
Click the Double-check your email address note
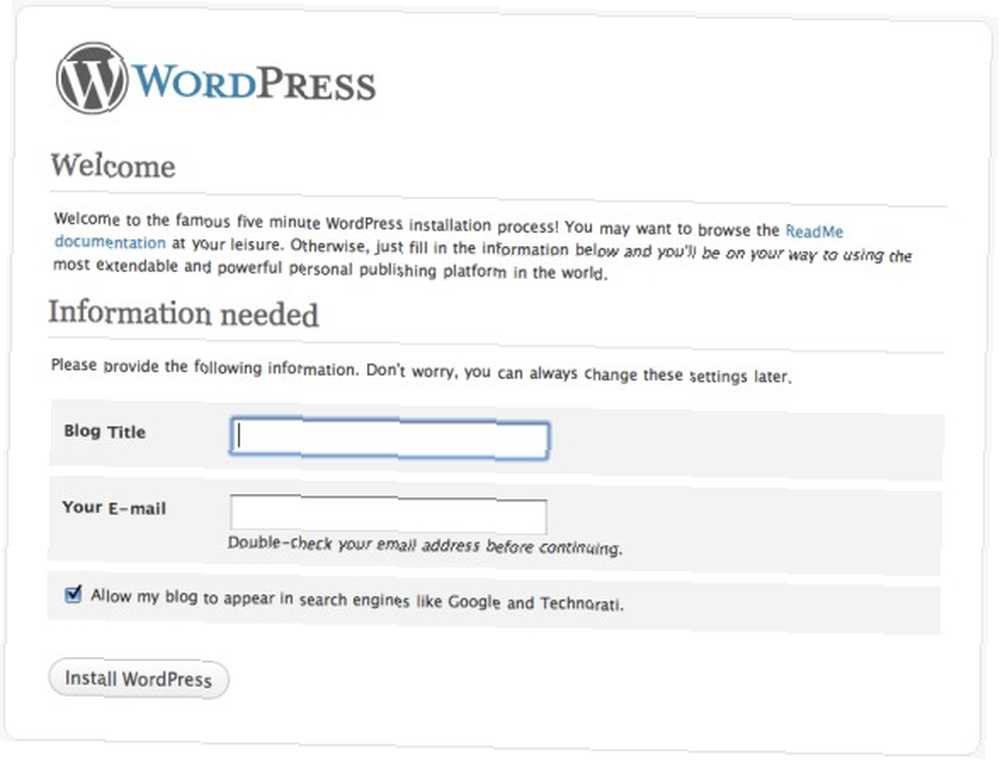pos(425,545)
